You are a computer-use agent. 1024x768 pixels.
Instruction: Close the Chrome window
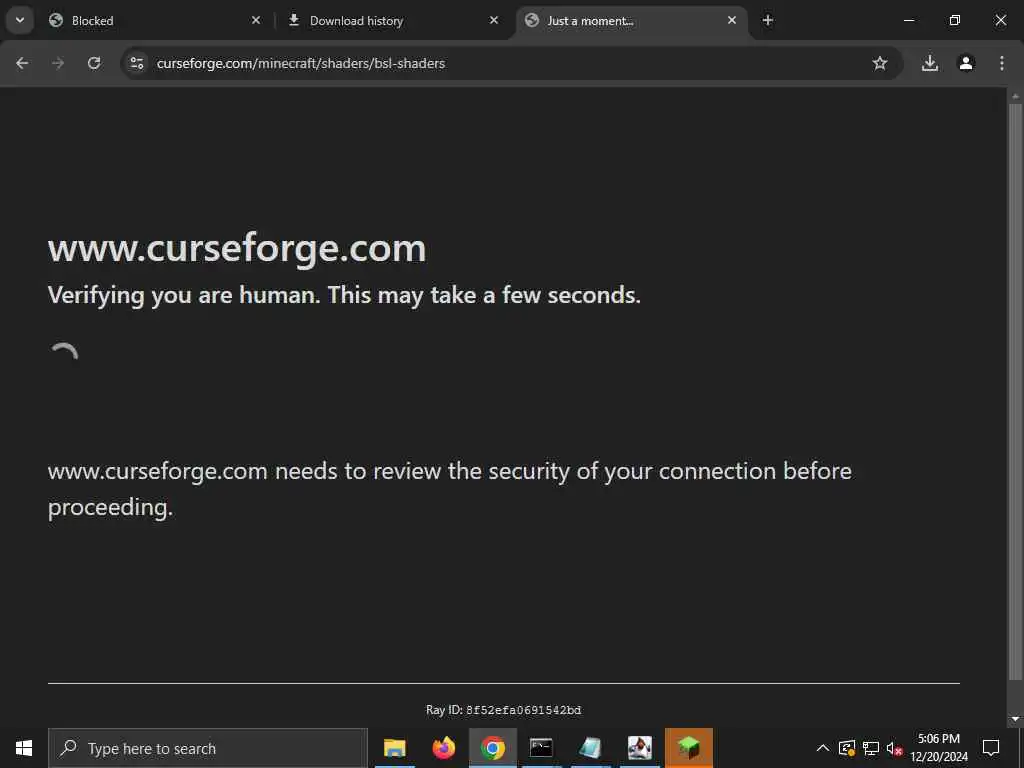pyautogui.click(x=1000, y=20)
